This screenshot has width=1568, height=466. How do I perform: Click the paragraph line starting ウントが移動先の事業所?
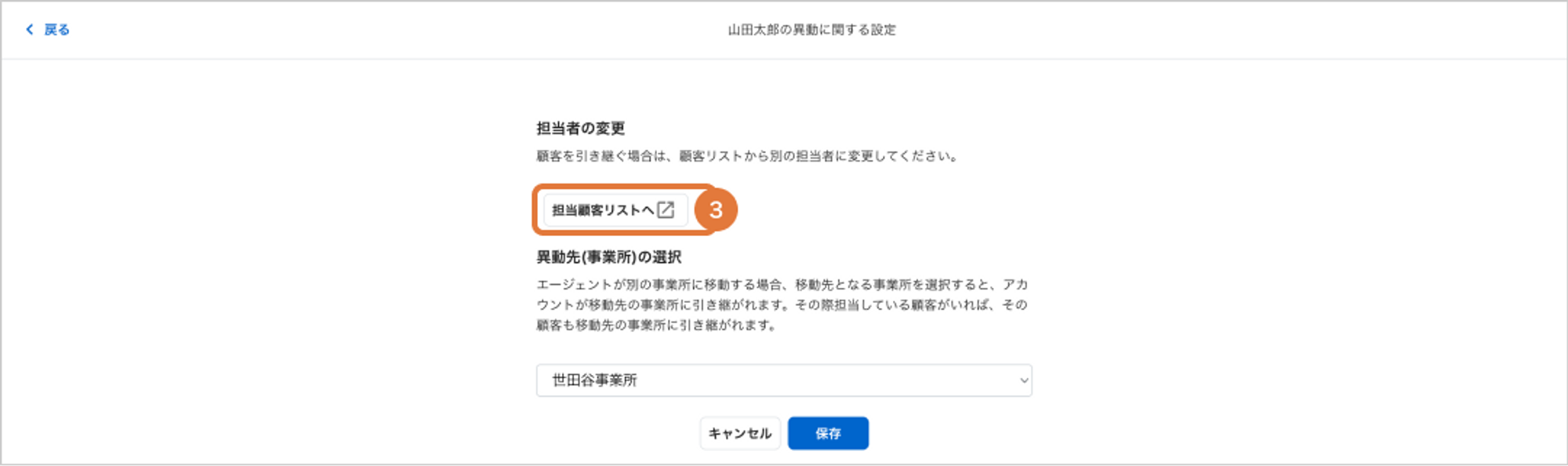click(782, 304)
